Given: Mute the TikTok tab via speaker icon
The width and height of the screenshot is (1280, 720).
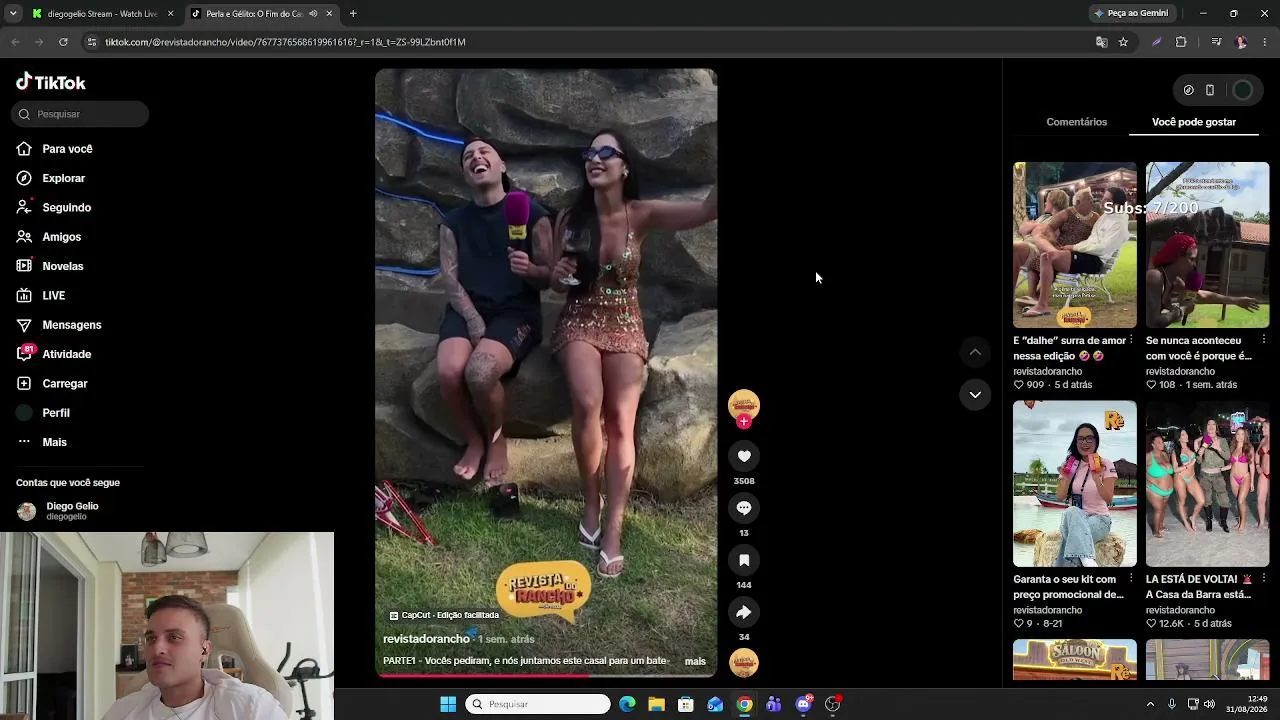Looking at the screenshot, I should click(x=313, y=14).
